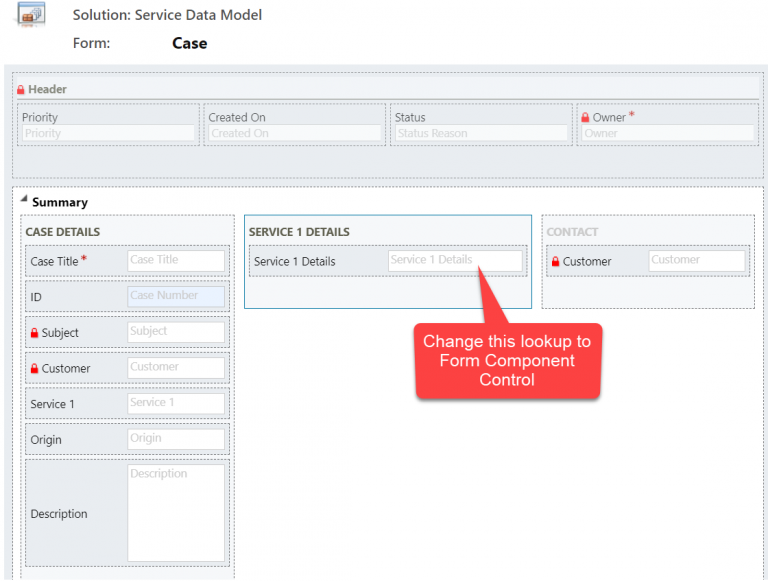Click the solution icon at top left
768x581 pixels.
click(31, 14)
